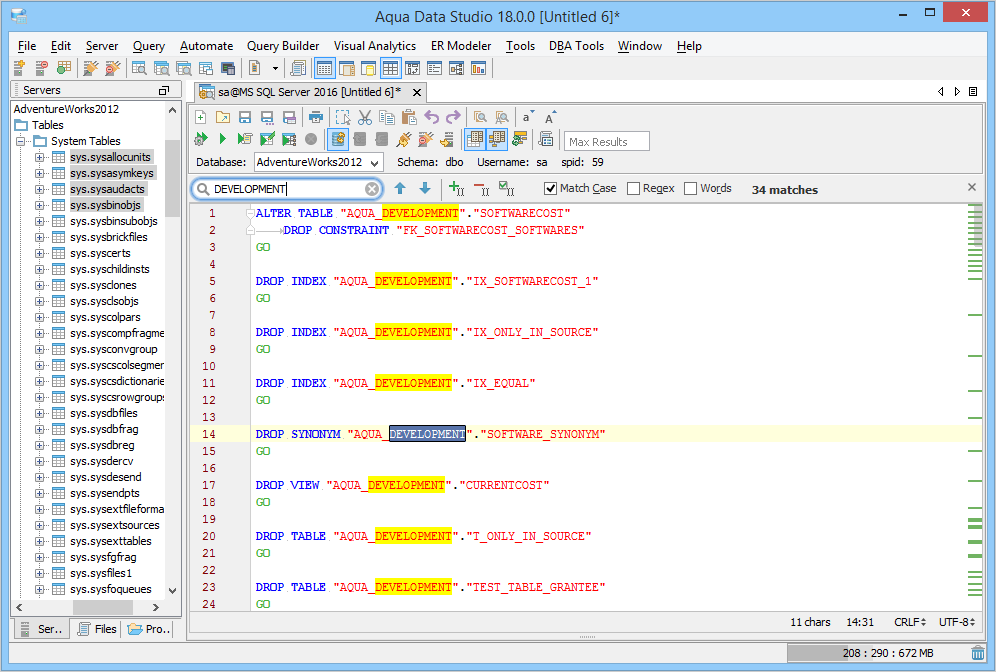Uncheck the Match Case checkbox
This screenshot has height=672, width=996.
click(x=550, y=188)
